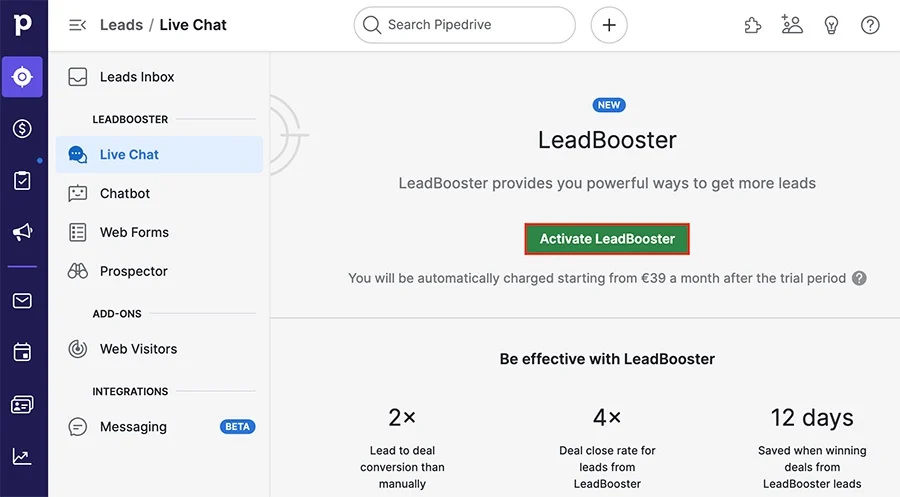Screen dimensions: 900x497
Task: Collapse the side menu with hamburger toggle
Action: click(x=77, y=25)
